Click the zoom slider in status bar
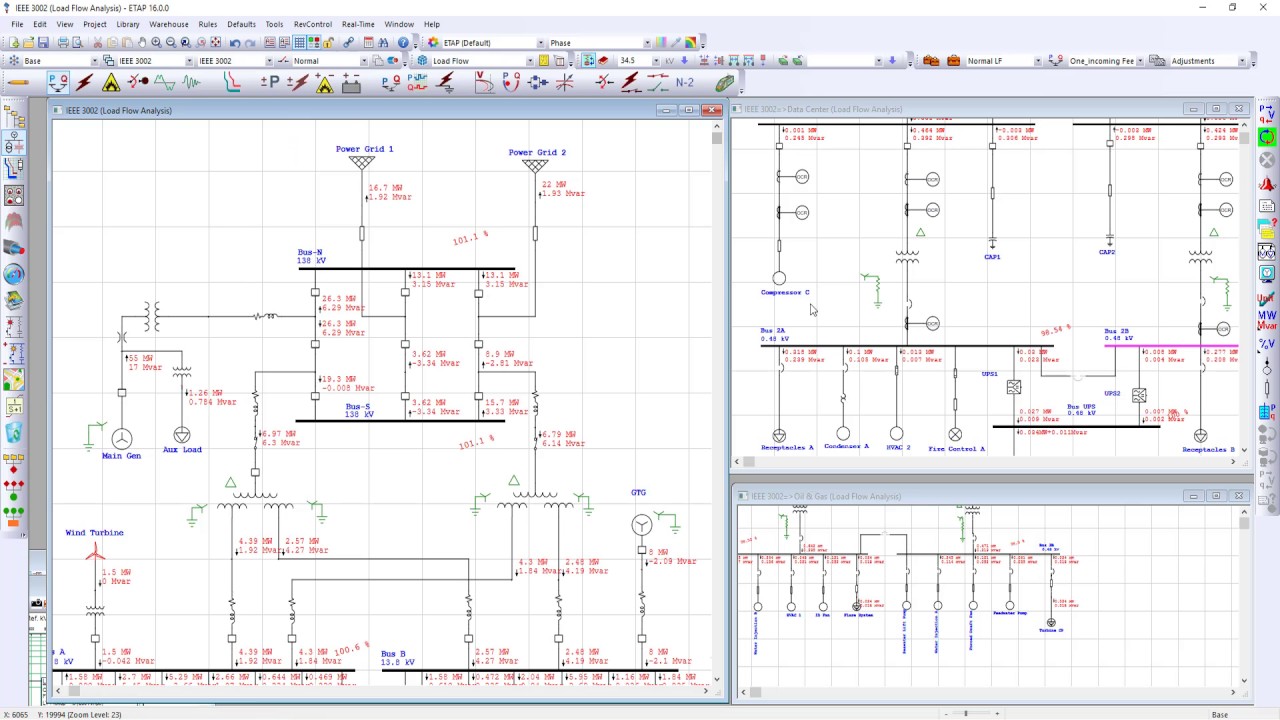The width and height of the screenshot is (1280, 720). pyautogui.click(x=965, y=714)
